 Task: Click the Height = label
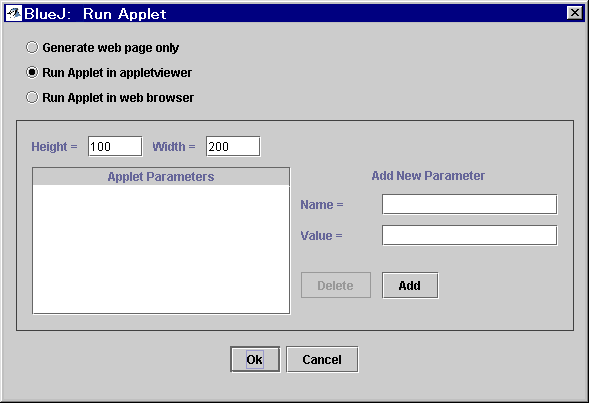(54, 146)
